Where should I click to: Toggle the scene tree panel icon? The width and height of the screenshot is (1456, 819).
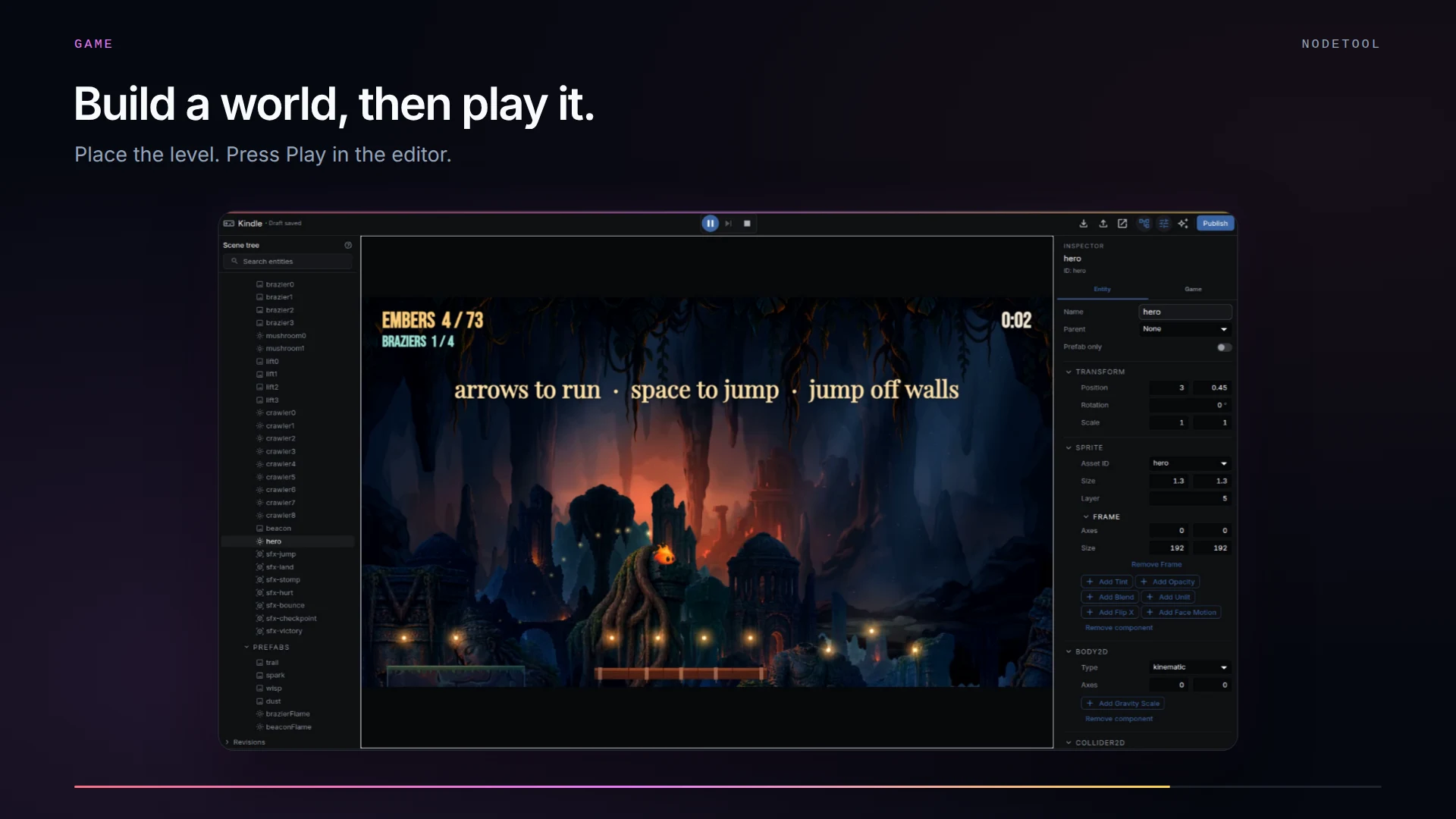click(x=1144, y=223)
